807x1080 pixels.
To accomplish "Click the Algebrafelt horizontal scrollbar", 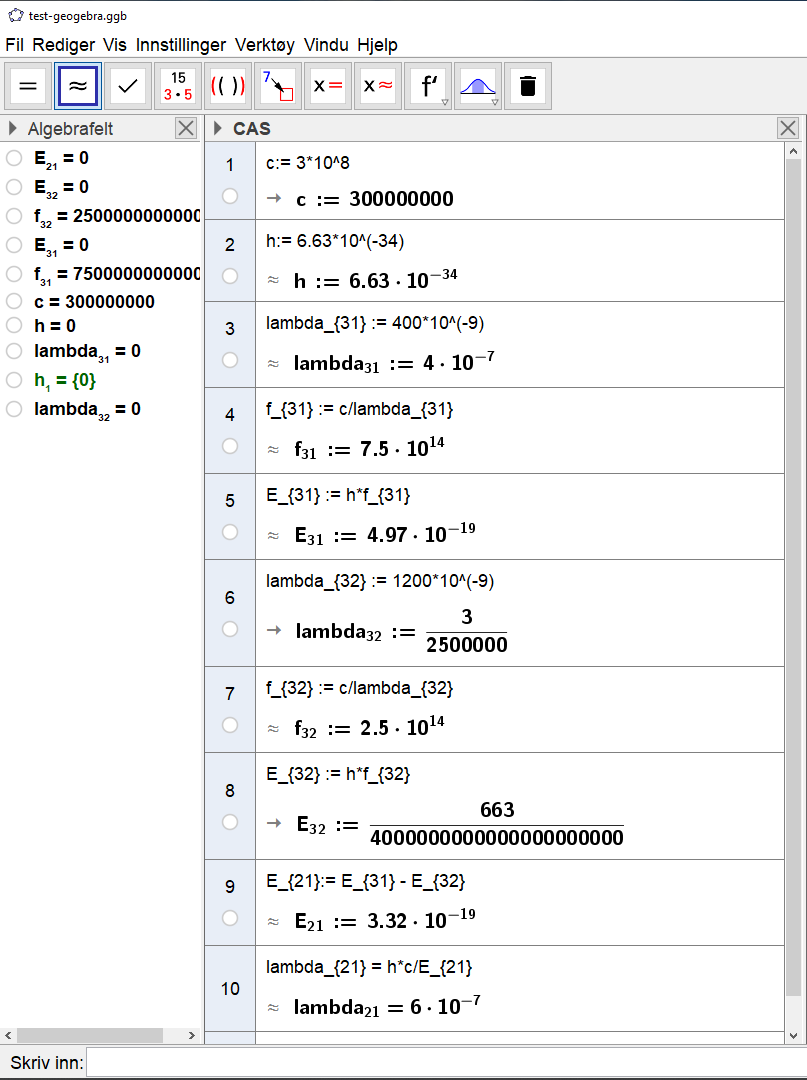I will click(x=90, y=1035).
